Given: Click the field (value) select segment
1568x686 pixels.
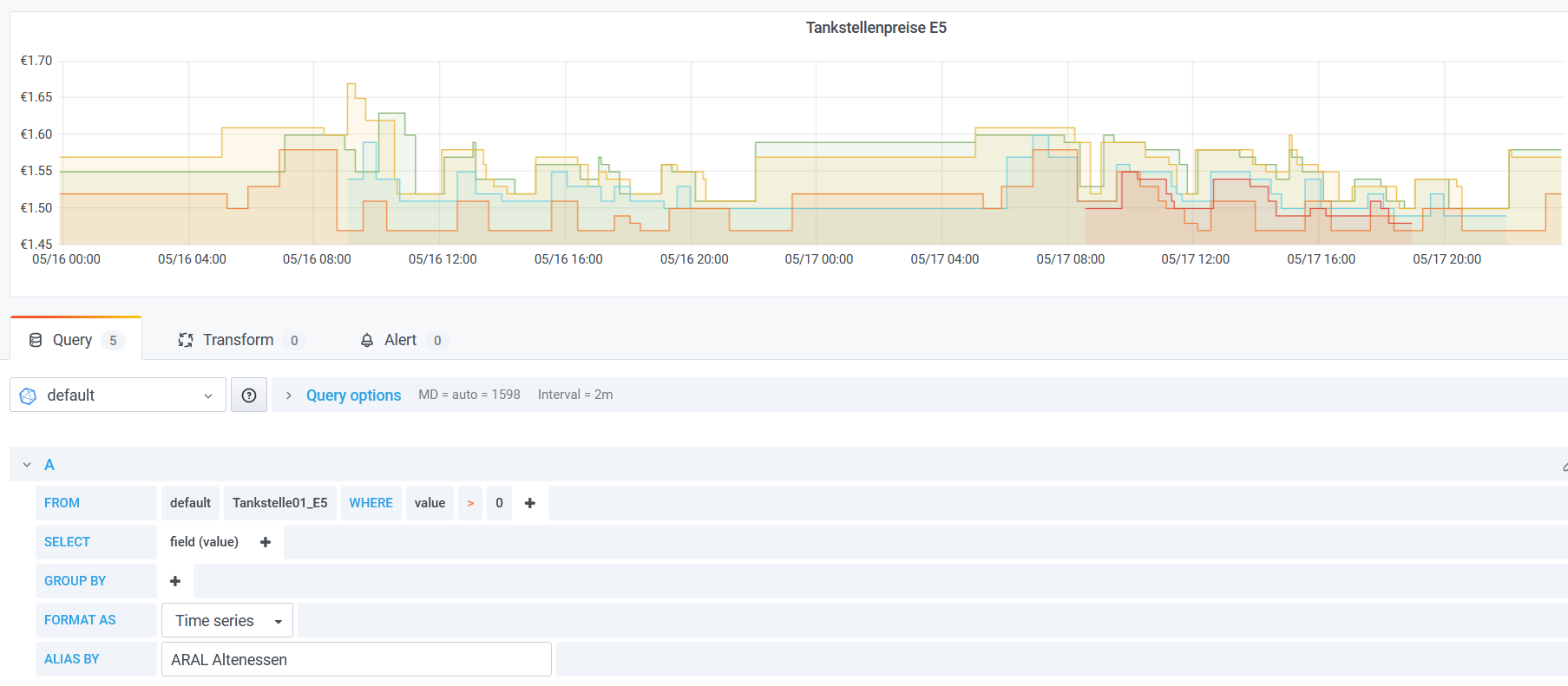Looking at the screenshot, I should pyautogui.click(x=204, y=542).
